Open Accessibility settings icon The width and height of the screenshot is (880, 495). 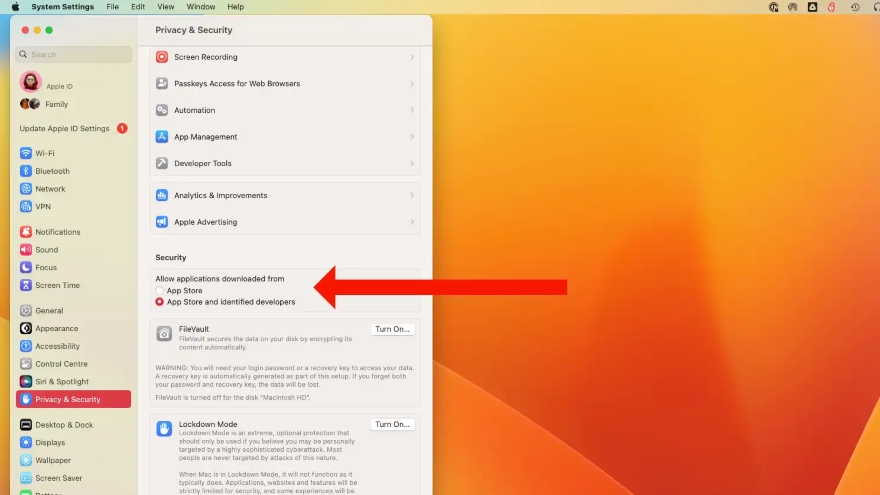point(26,346)
